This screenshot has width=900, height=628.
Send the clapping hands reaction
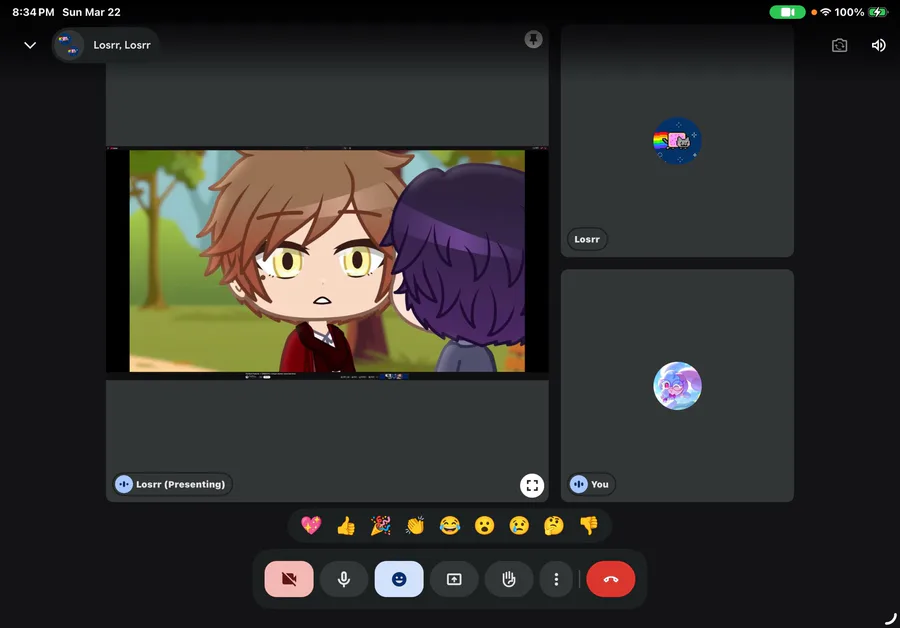pyautogui.click(x=415, y=525)
